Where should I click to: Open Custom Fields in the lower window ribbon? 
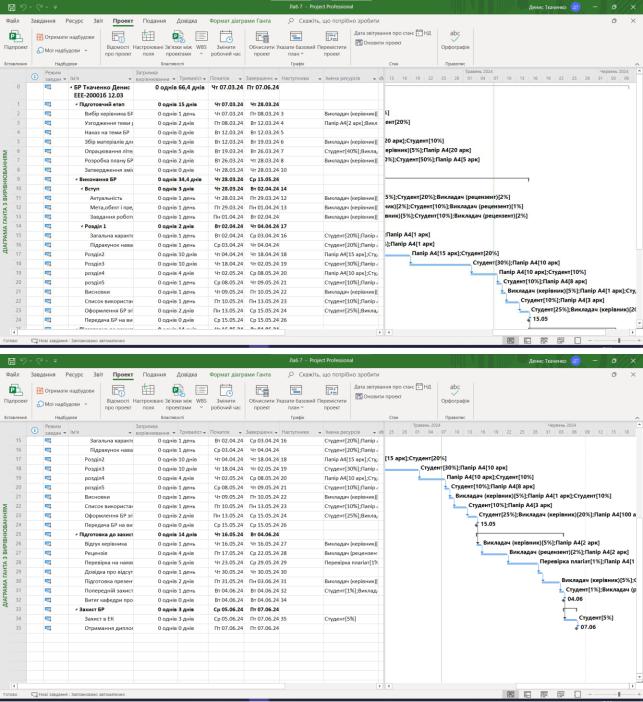148,397
